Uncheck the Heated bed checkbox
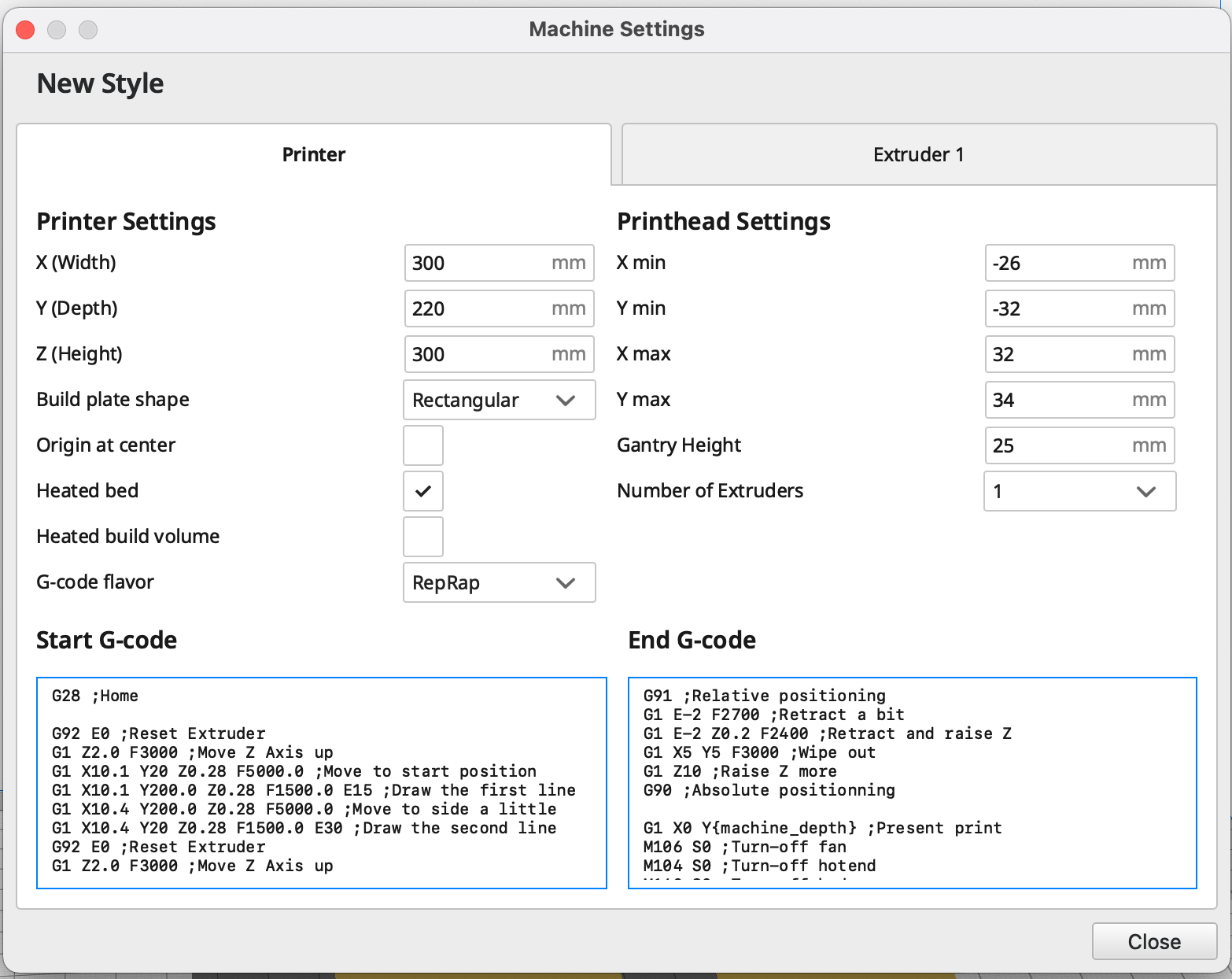The image size is (1232, 979). [423, 491]
